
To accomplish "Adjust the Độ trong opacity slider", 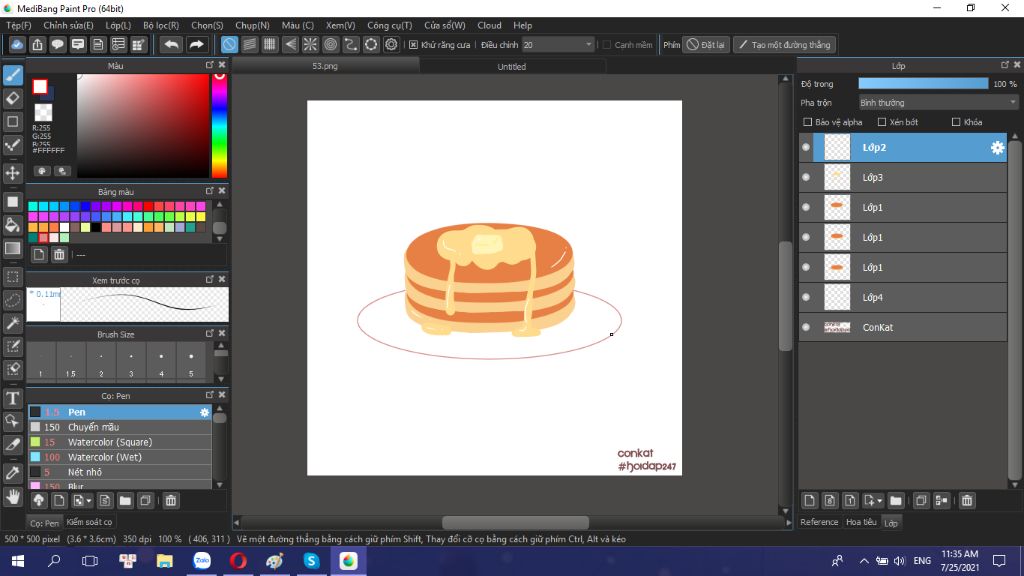I will pyautogui.click(x=923, y=84).
